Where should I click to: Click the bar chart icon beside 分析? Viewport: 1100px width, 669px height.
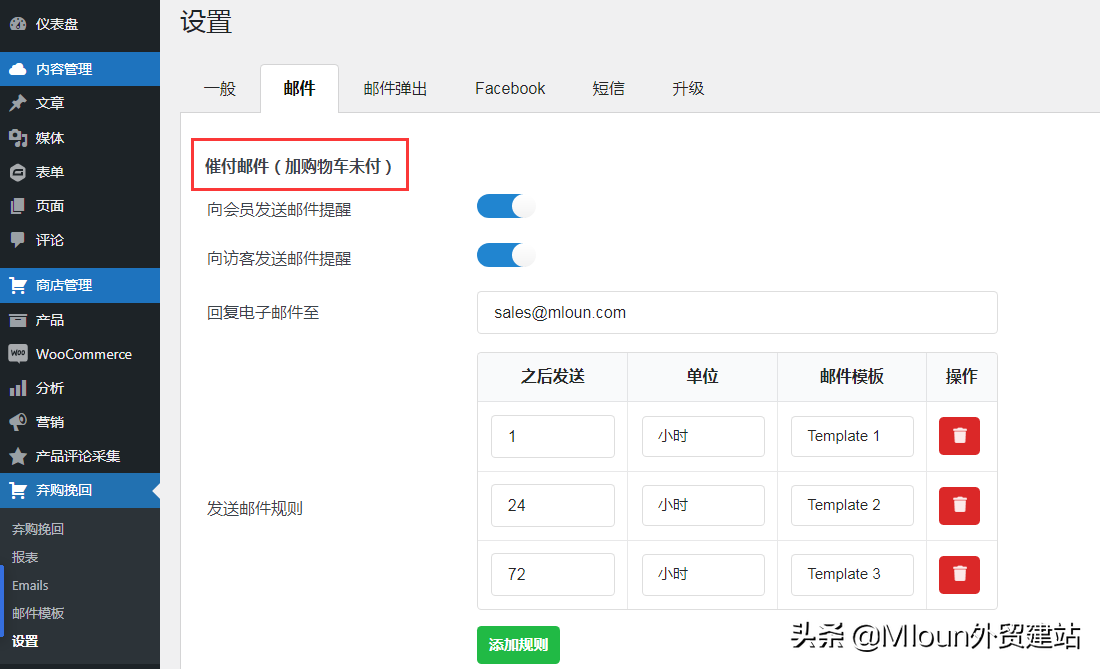(x=18, y=388)
